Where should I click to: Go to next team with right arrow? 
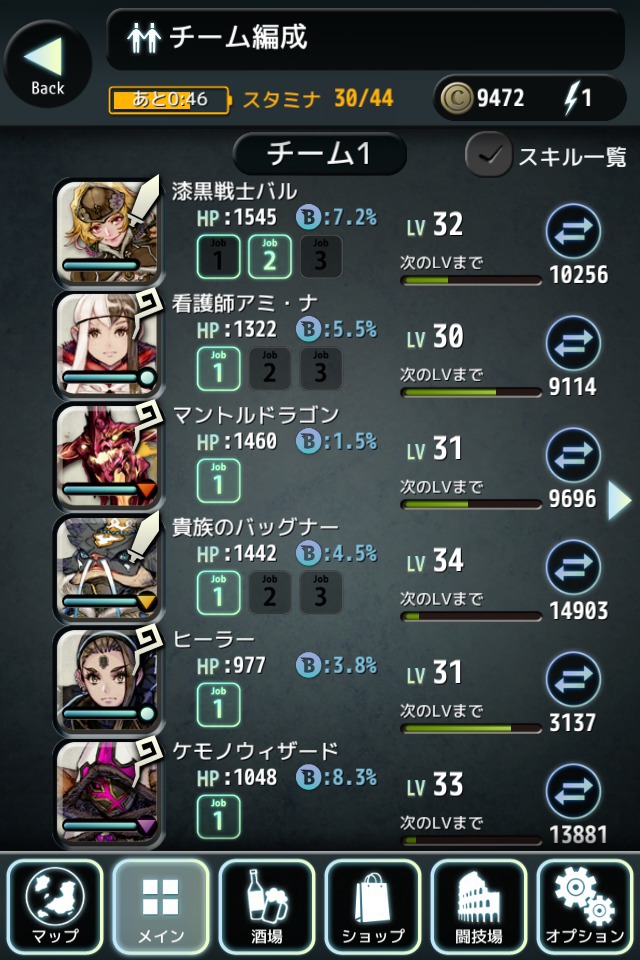coord(619,500)
